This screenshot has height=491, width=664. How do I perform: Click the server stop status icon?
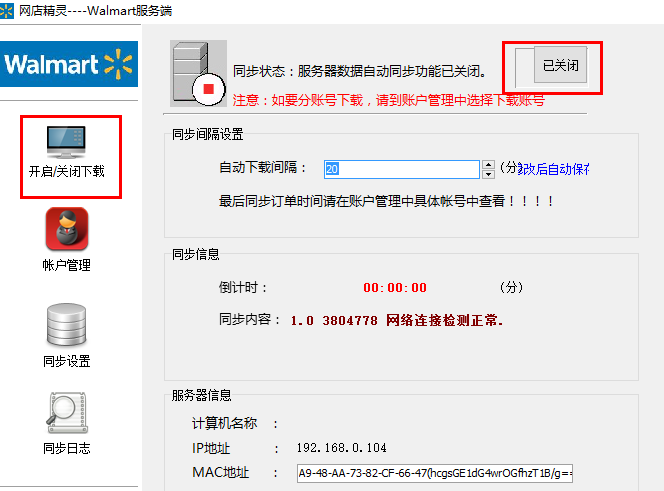[x=198, y=74]
